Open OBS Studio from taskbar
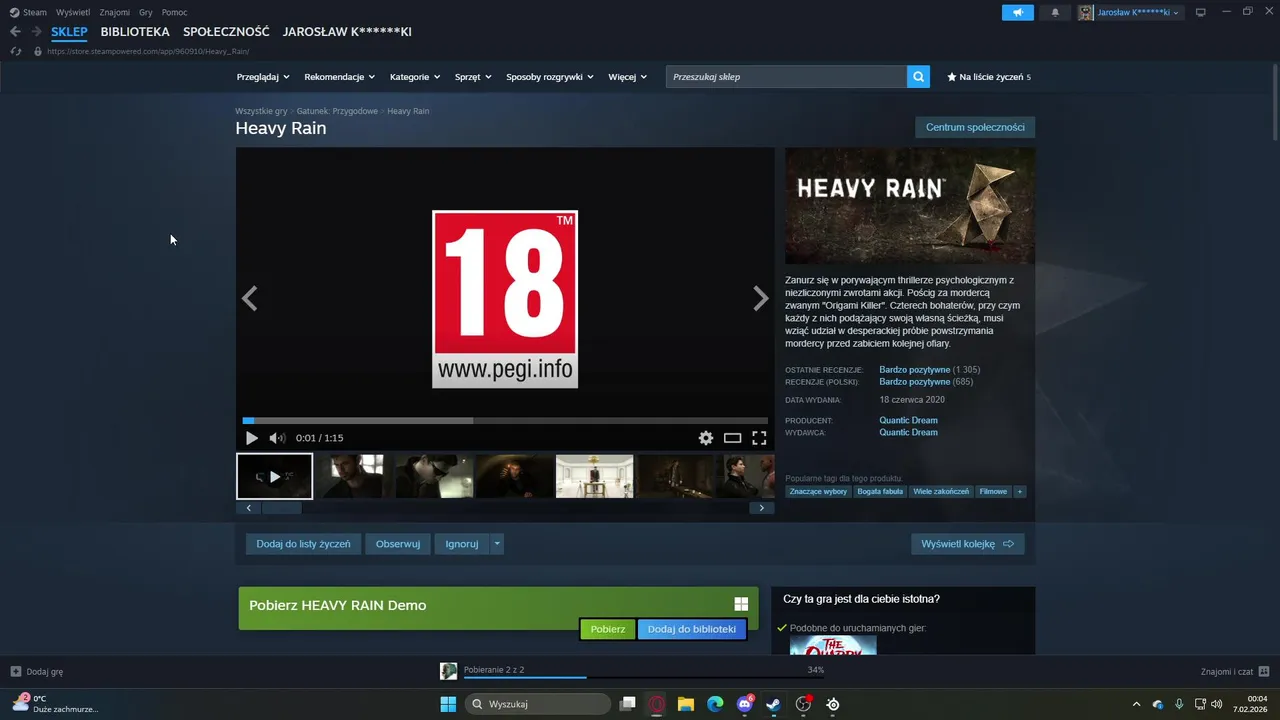This screenshot has width=1280, height=720. pyautogui.click(x=803, y=704)
